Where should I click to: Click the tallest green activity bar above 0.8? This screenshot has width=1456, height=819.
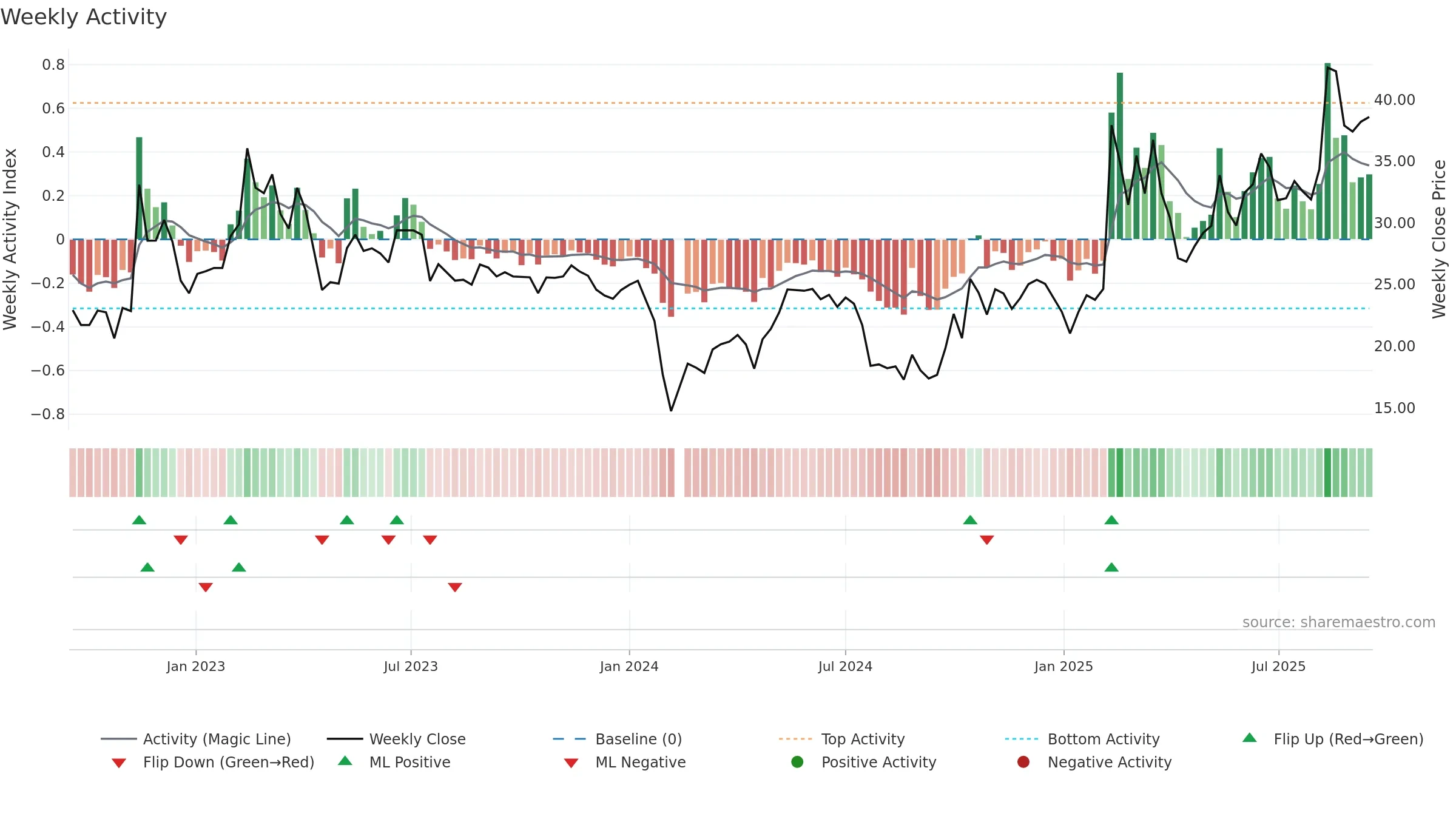pyautogui.click(x=1327, y=151)
